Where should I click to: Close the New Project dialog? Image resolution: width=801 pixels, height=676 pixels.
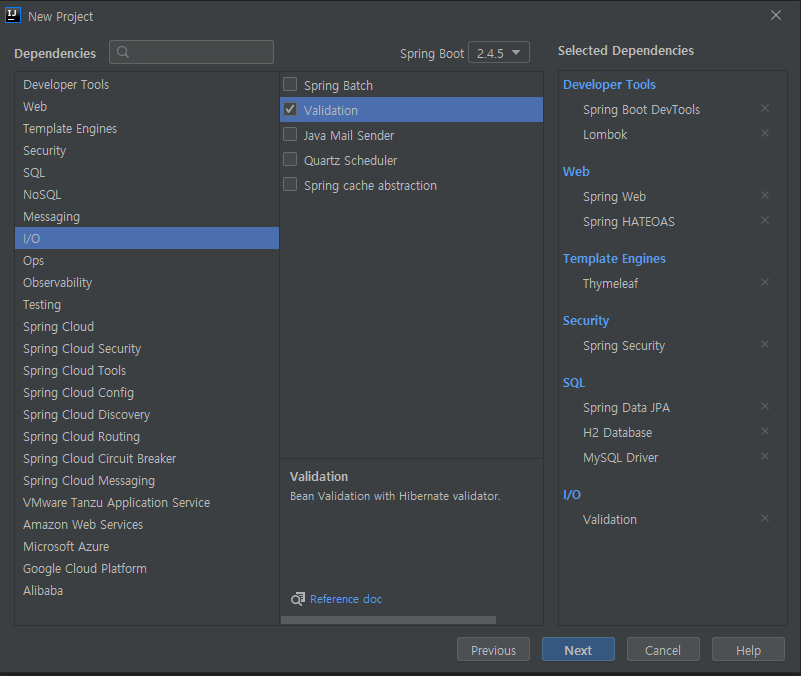775,15
